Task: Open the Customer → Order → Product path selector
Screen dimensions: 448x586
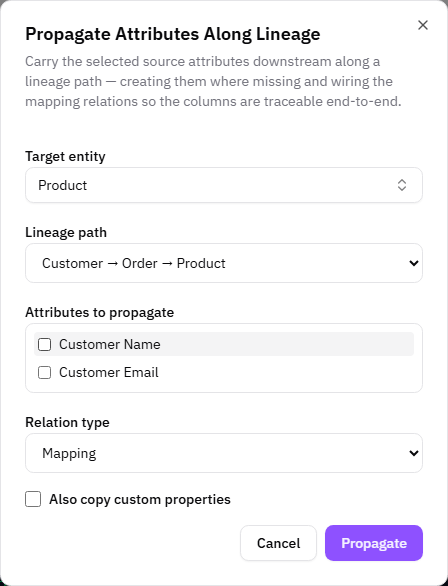Action: [224, 263]
